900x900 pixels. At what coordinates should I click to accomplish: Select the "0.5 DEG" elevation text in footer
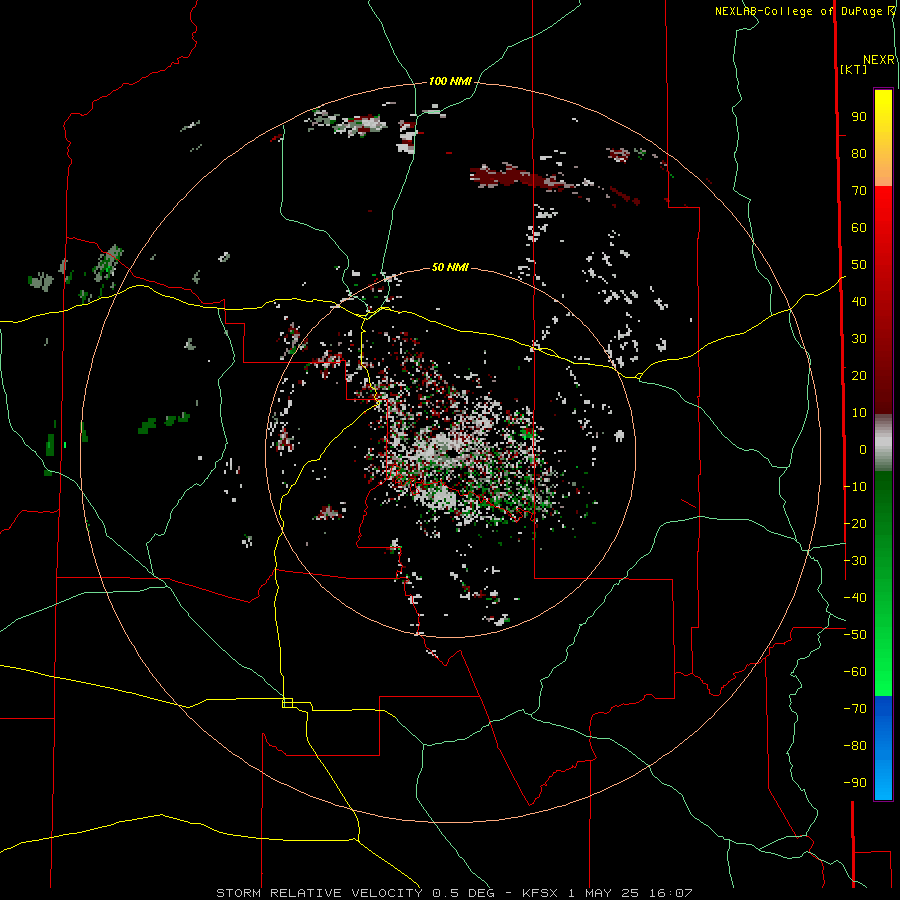[x=463, y=893]
